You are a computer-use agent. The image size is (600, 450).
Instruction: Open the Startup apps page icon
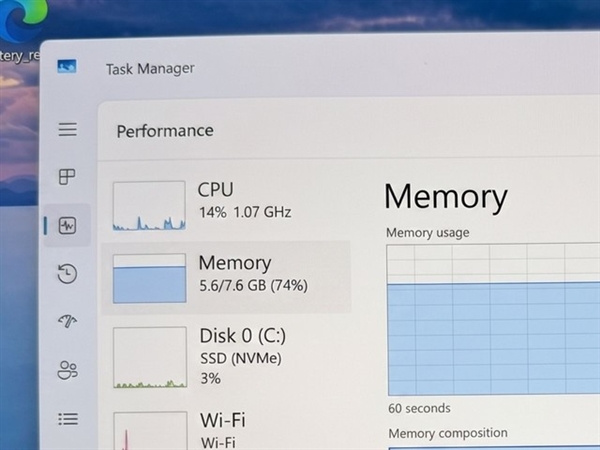(67, 321)
